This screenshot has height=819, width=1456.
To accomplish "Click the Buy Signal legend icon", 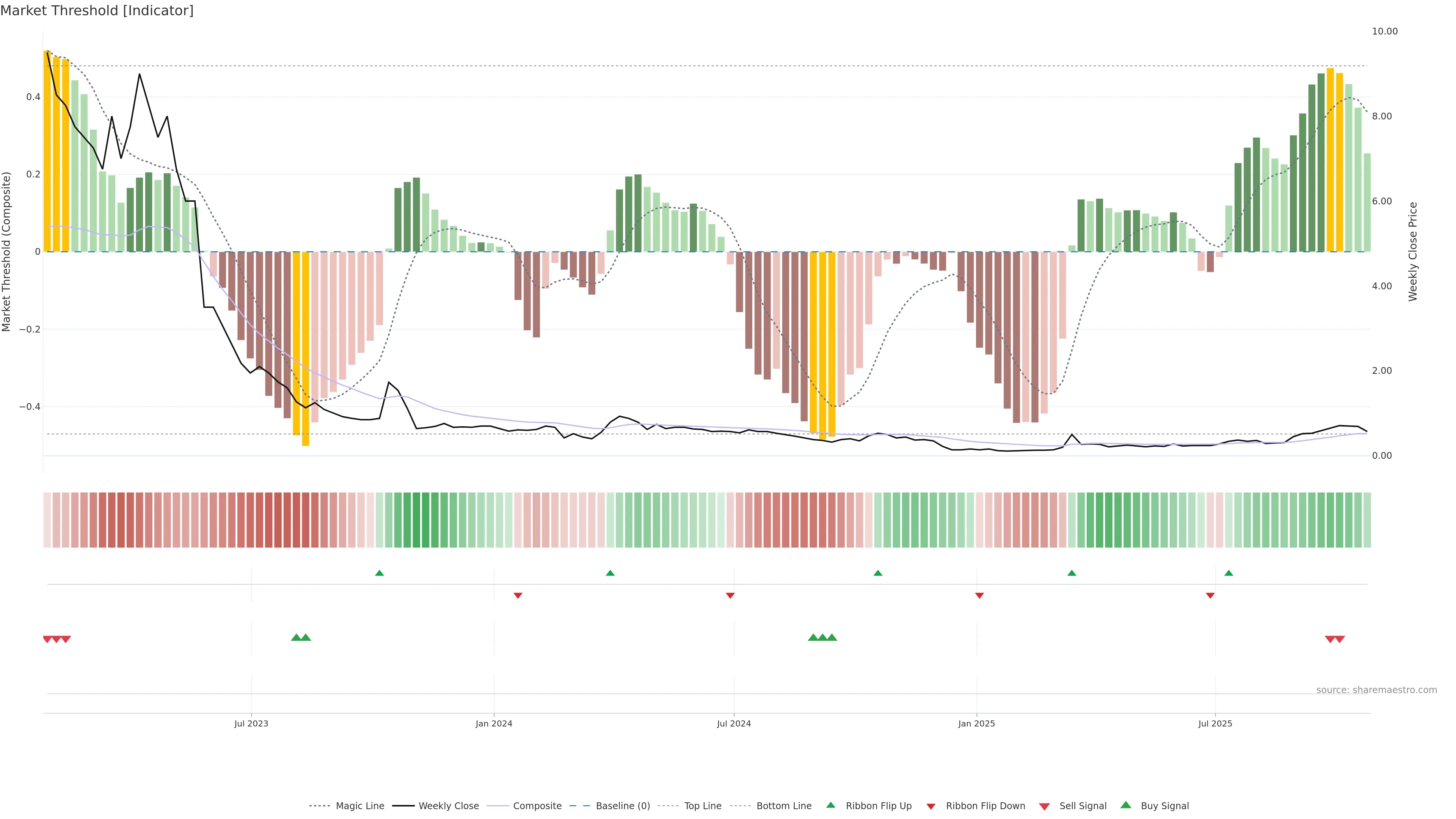I will [1125, 805].
